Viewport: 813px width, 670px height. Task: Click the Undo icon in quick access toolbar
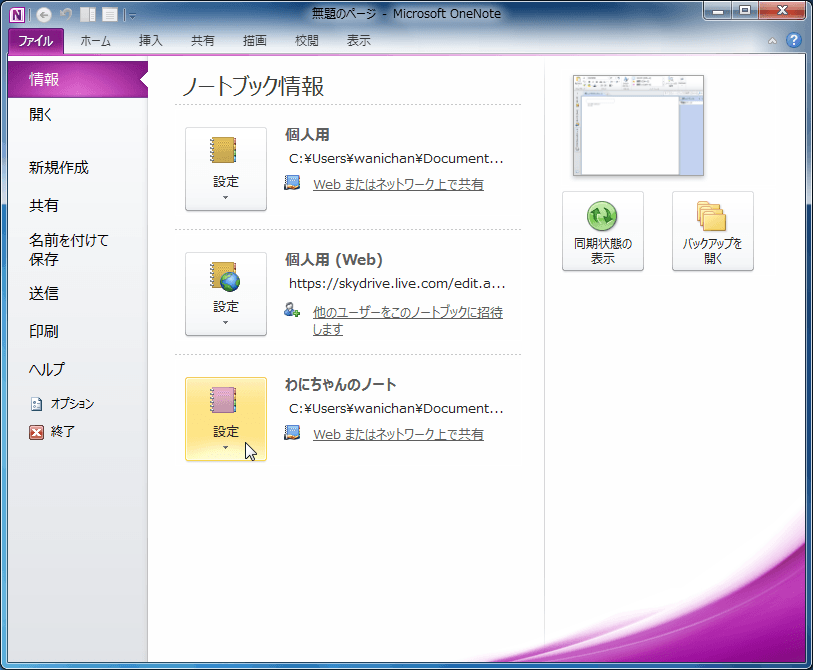coord(66,15)
